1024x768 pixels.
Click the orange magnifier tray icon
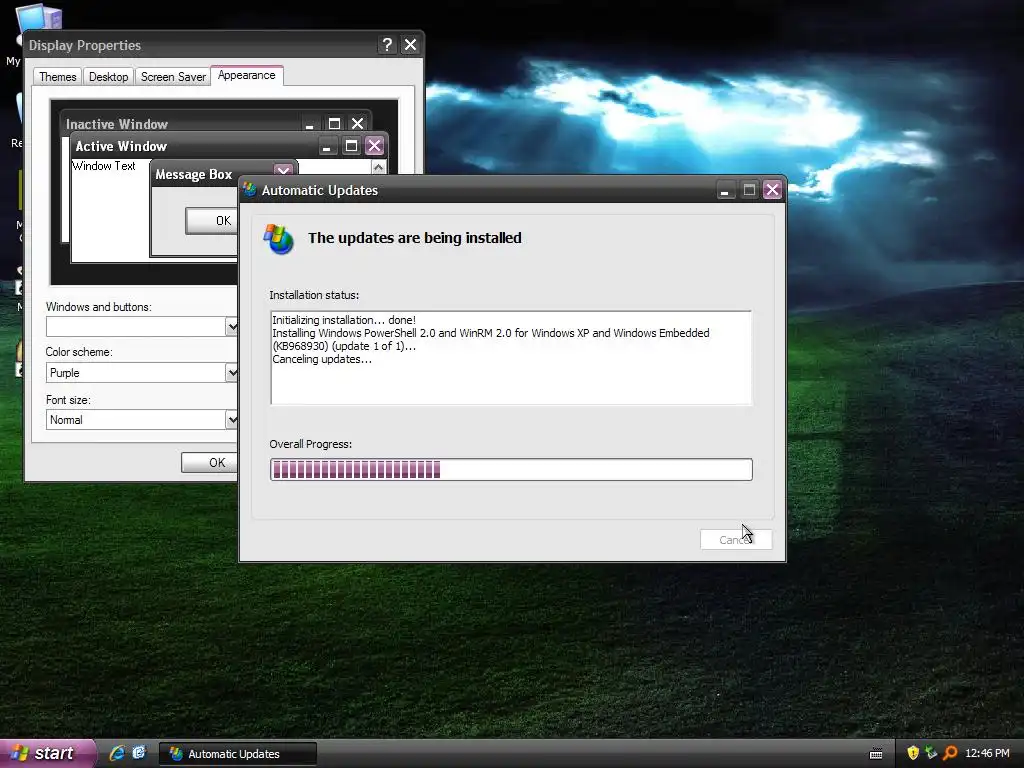(950, 753)
